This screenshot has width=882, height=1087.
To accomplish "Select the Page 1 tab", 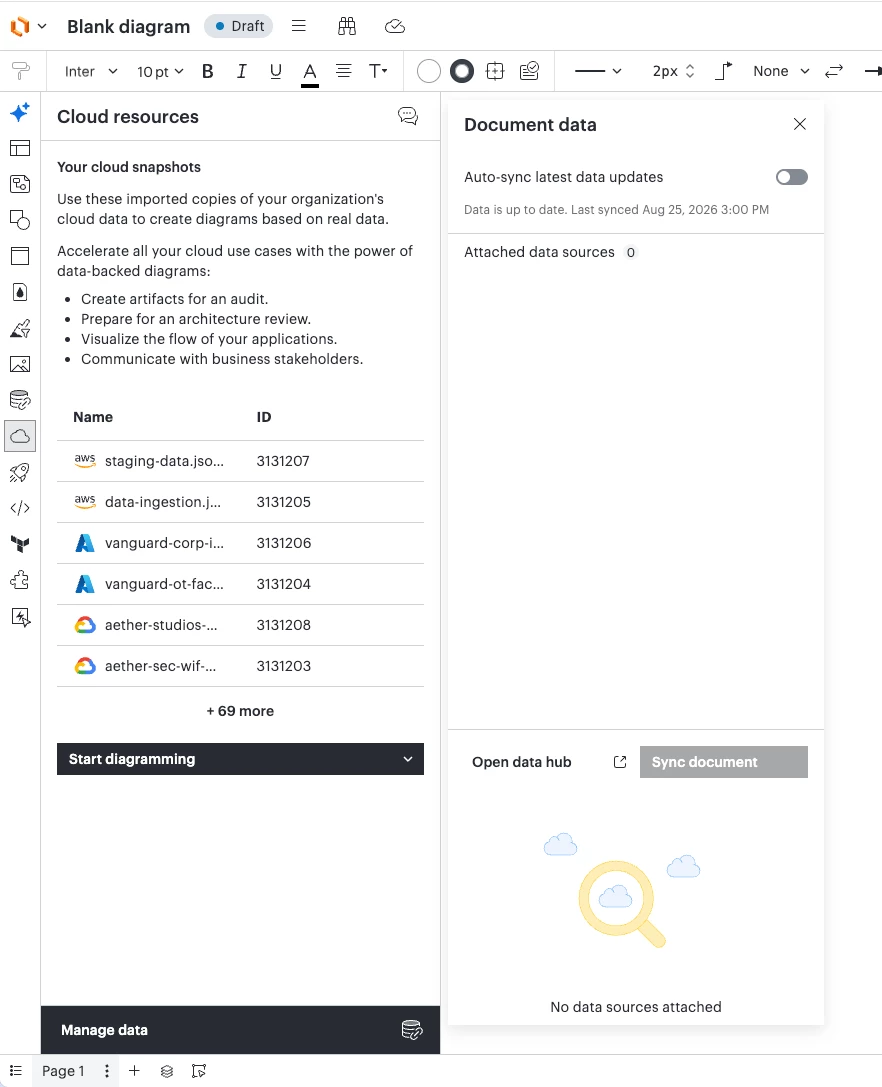I will 63,1071.
